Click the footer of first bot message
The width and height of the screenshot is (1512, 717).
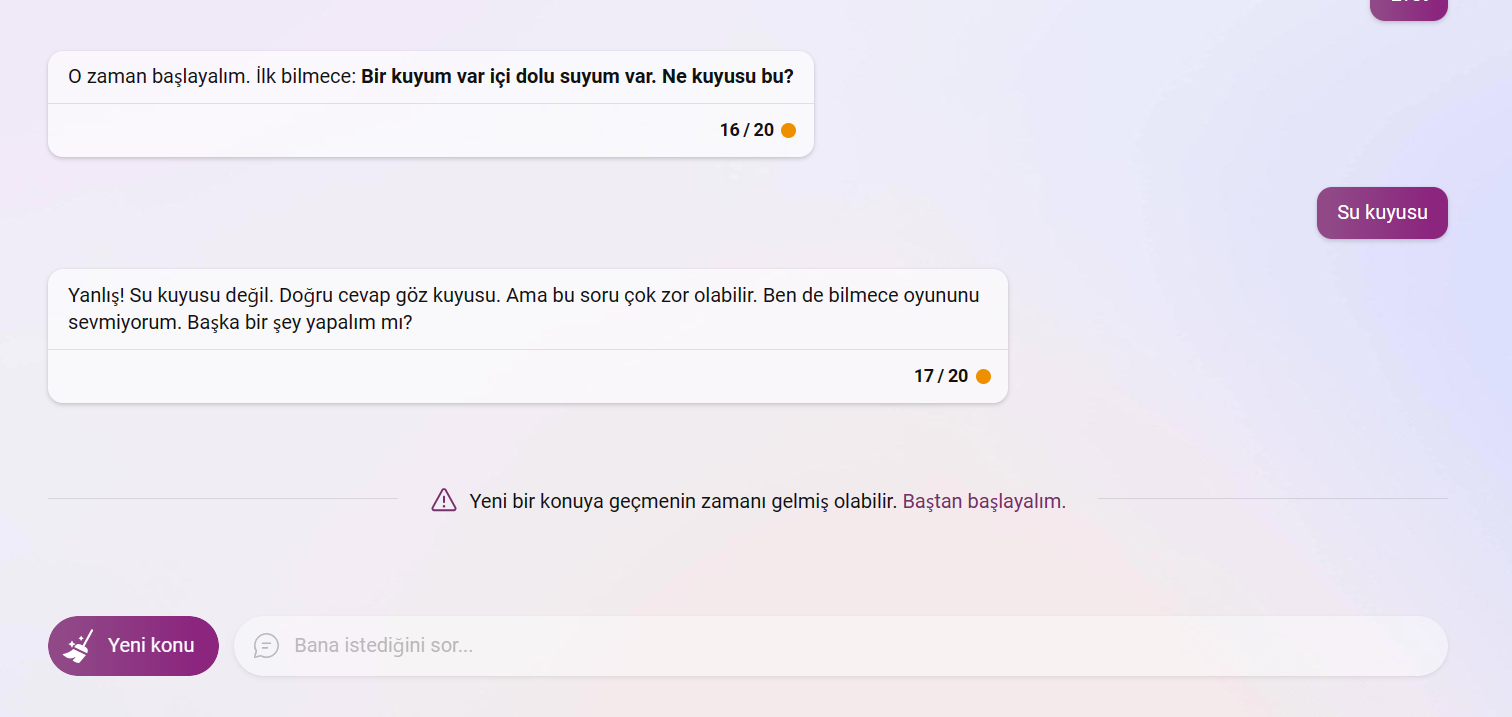tap(431, 130)
